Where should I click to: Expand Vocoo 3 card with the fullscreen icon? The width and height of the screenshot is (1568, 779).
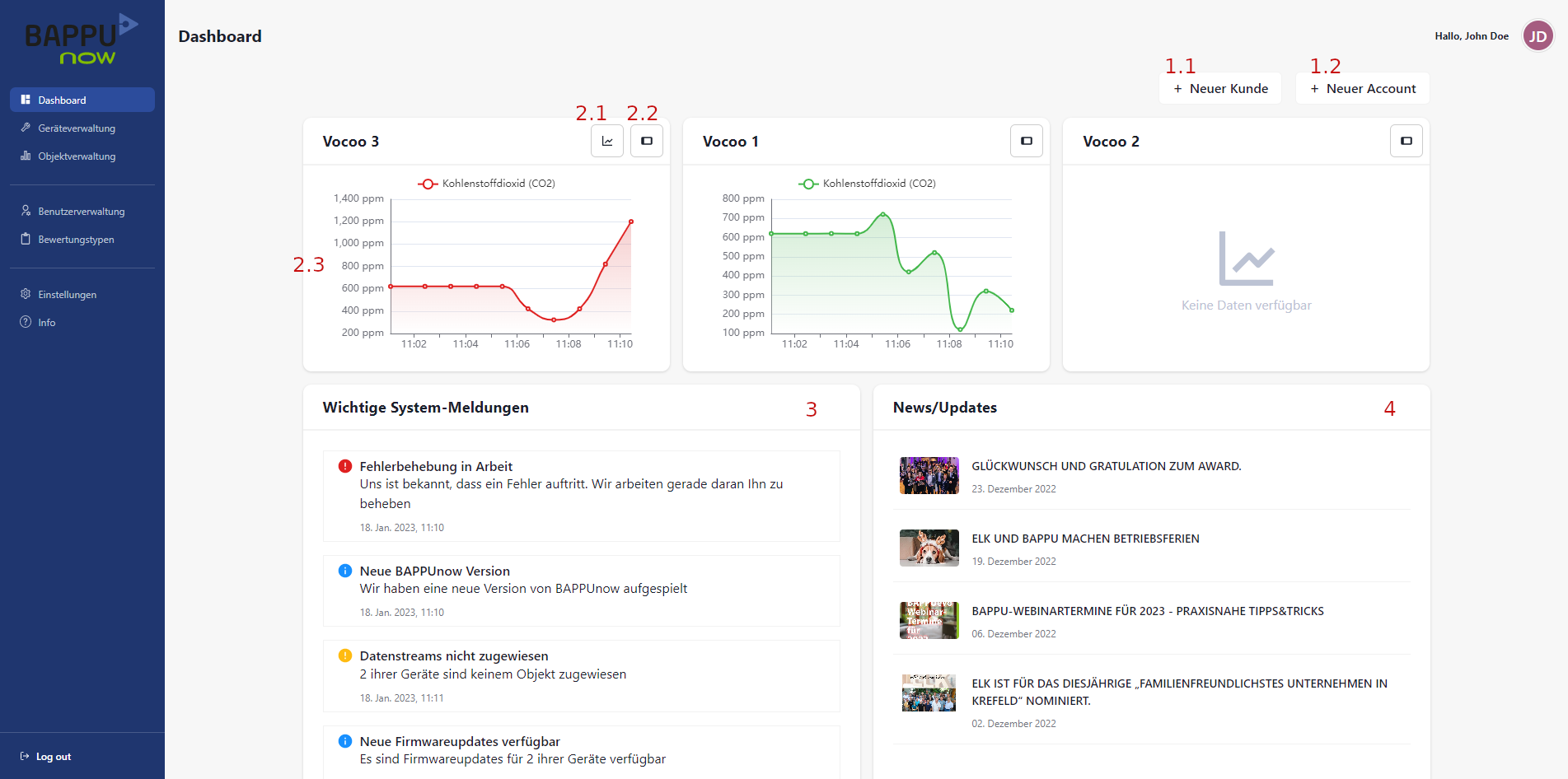pyautogui.click(x=647, y=141)
